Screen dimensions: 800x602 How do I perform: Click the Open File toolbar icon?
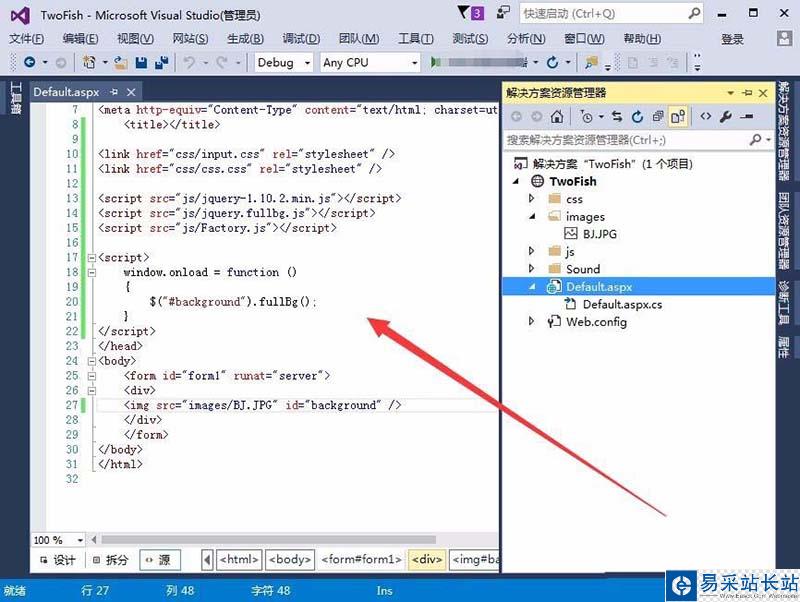coord(121,63)
